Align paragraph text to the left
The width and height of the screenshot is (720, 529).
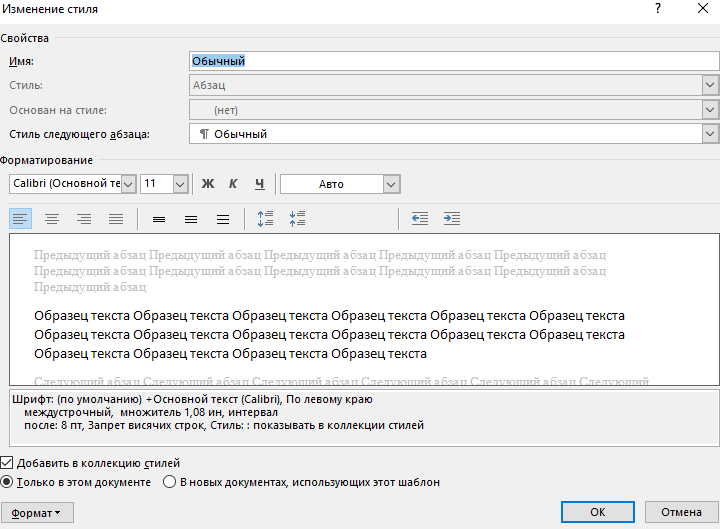click(x=21, y=218)
